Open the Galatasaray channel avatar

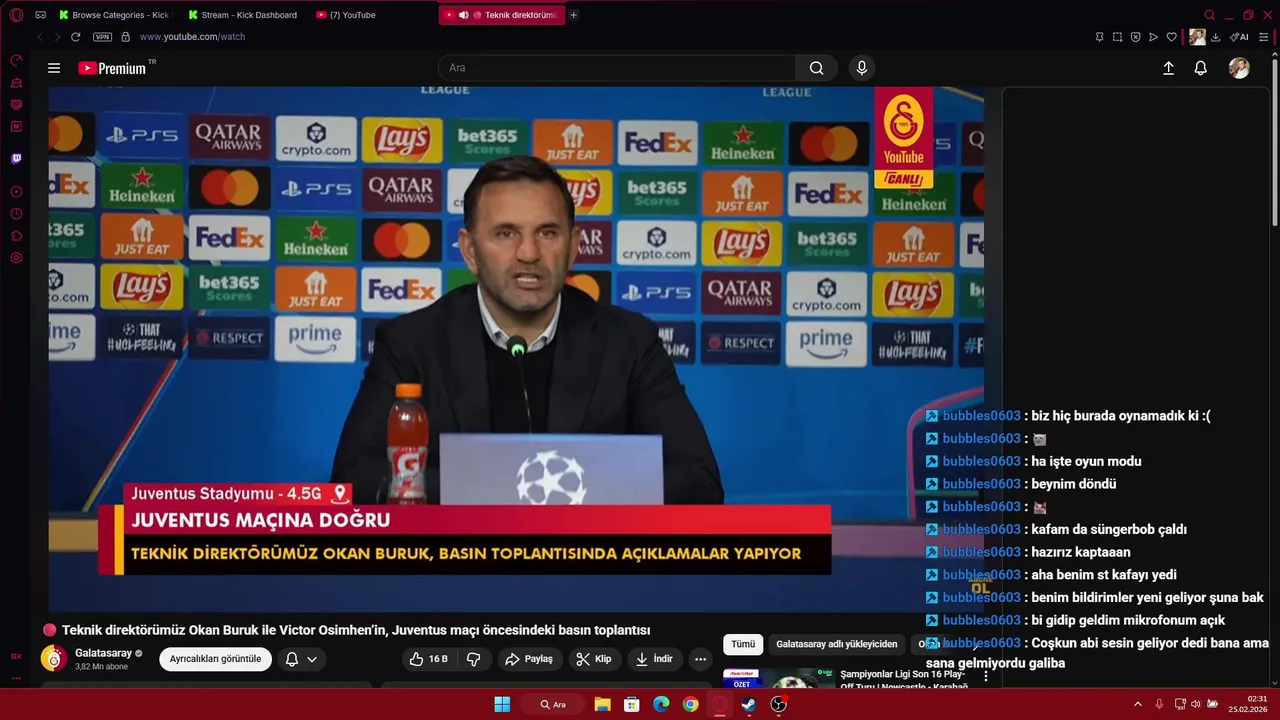pyautogui.click(x=53, y=658)
